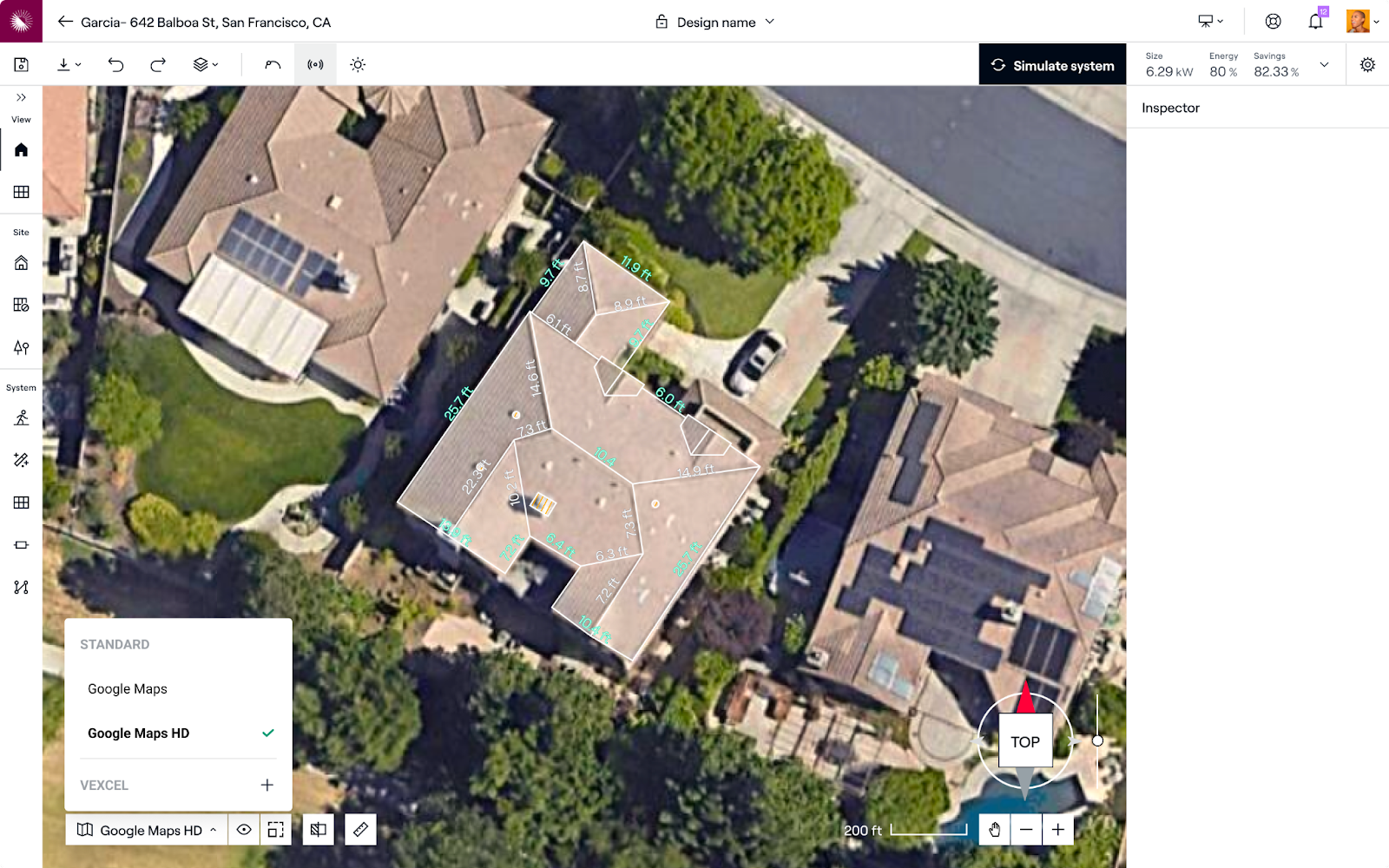The width and height of the screenshot is (1389, 868).
Task: Select the trees icon in Site section
Action: point(21,347)
